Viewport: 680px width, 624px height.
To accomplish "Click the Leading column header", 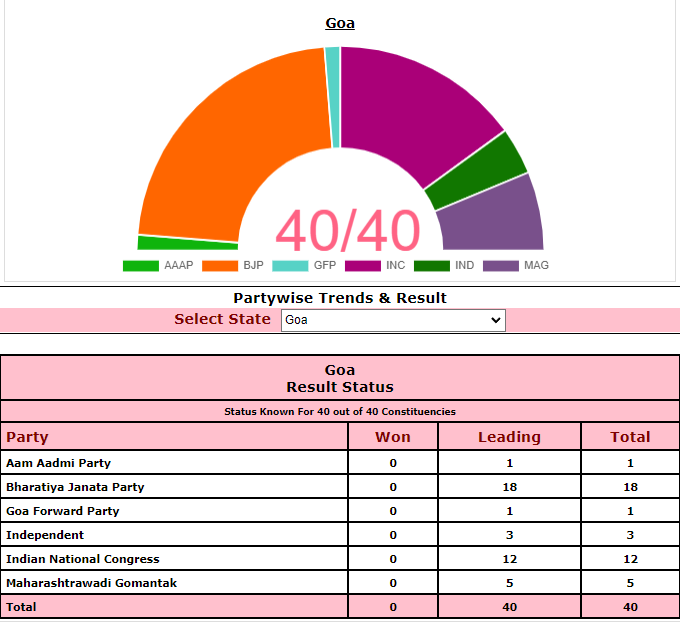I will click(x=510, y=437).
